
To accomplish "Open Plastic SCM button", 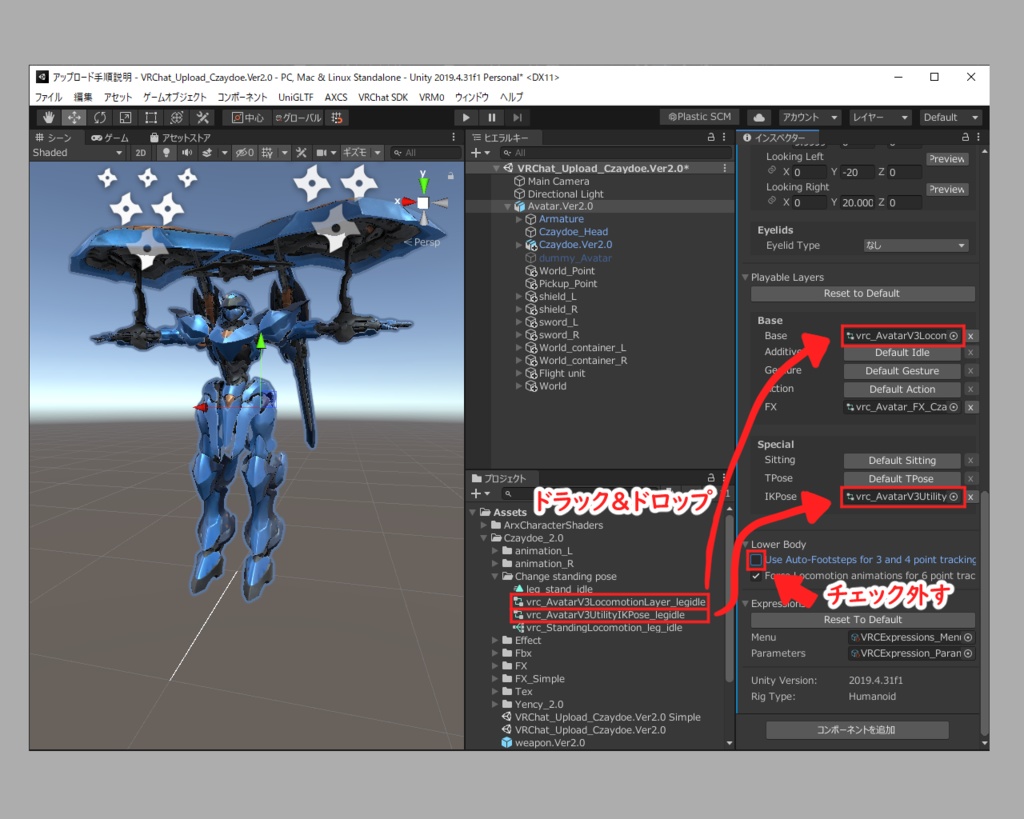I will 699,117.
